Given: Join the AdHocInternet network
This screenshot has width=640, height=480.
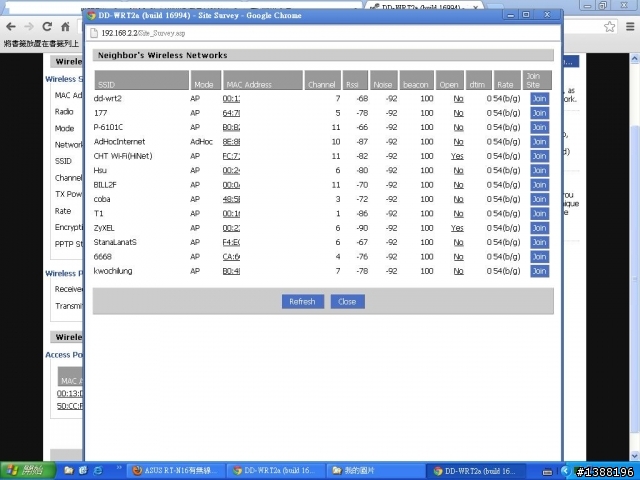Looking at the screenshot, I should pyautogui.click(x=539, y=142).
